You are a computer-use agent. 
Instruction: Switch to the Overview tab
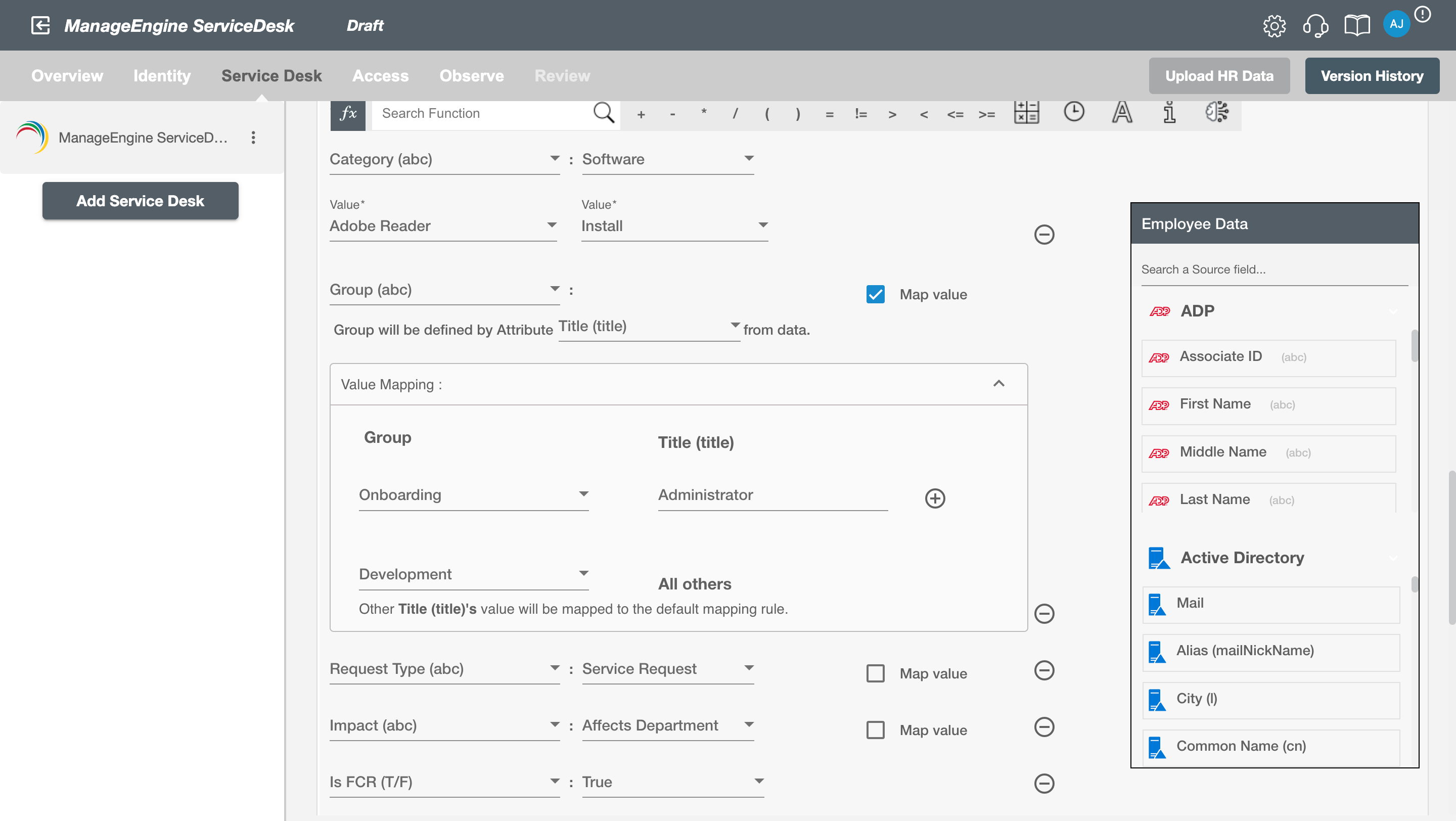click(67, 75)
